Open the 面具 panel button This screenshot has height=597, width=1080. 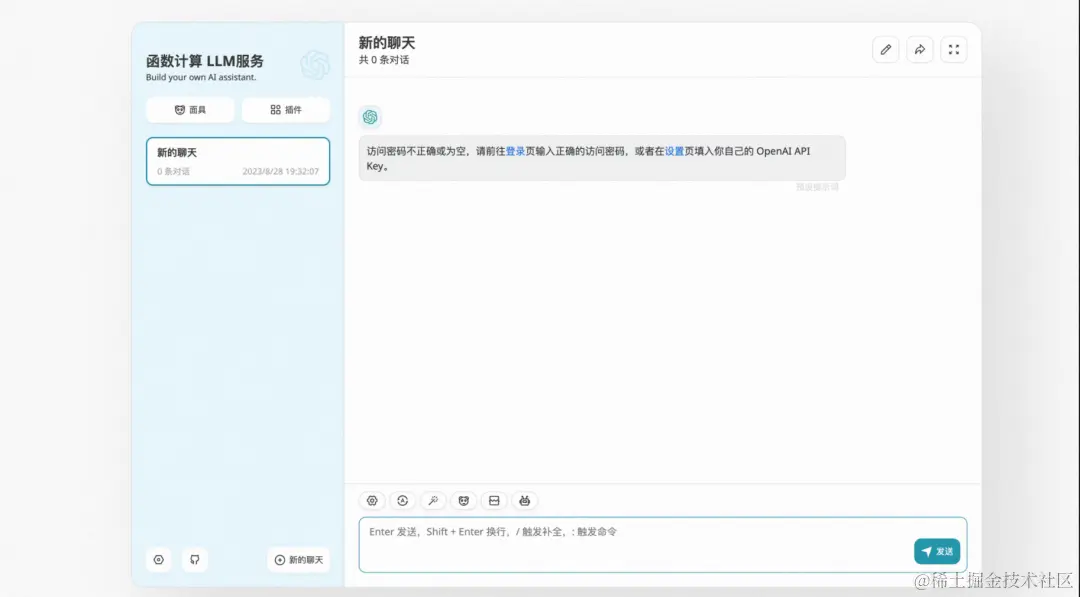(x=190, y=110)
